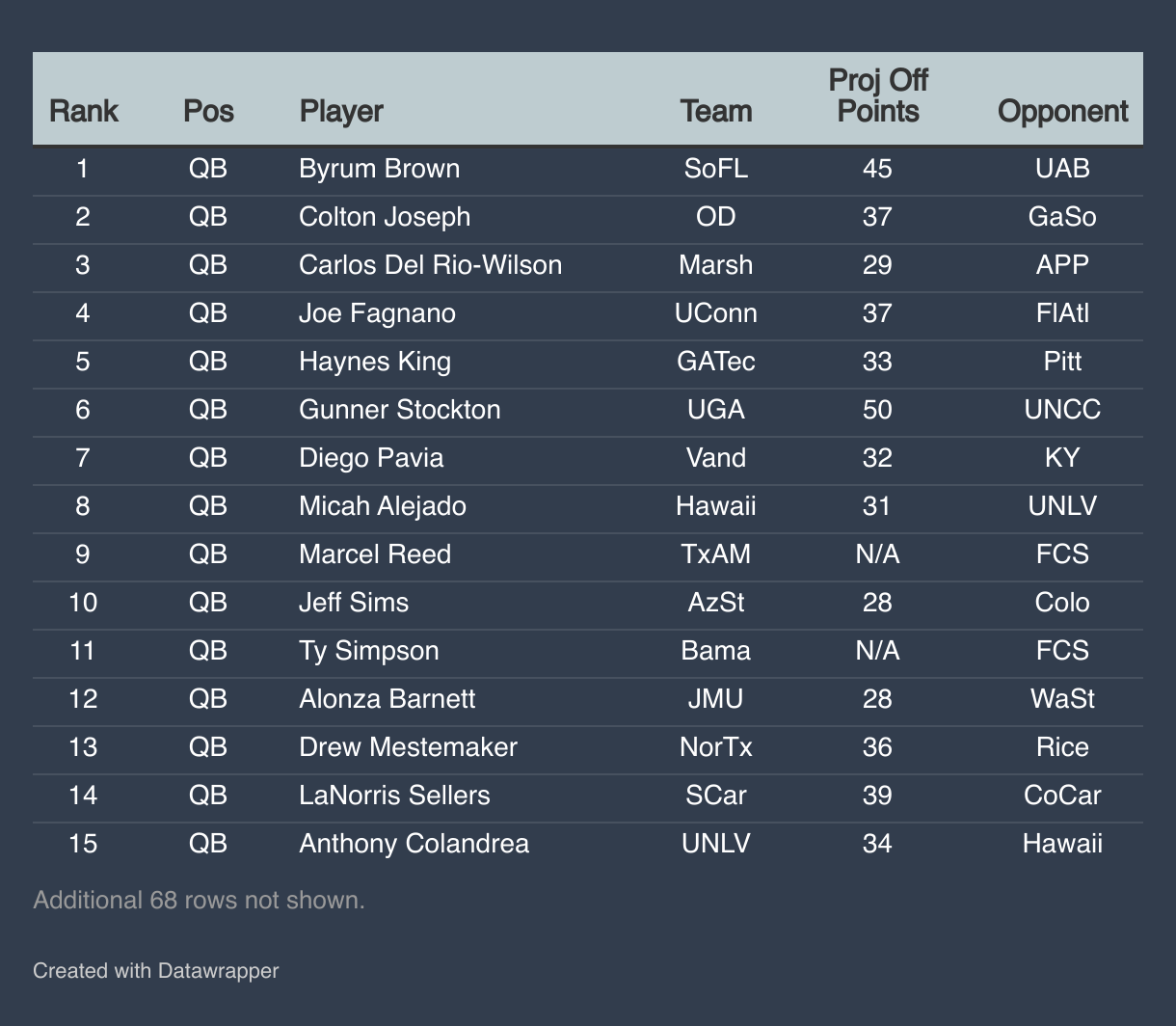Click the Pos column header
The width and height of the screenshot is (1176, 1026).
208,111
